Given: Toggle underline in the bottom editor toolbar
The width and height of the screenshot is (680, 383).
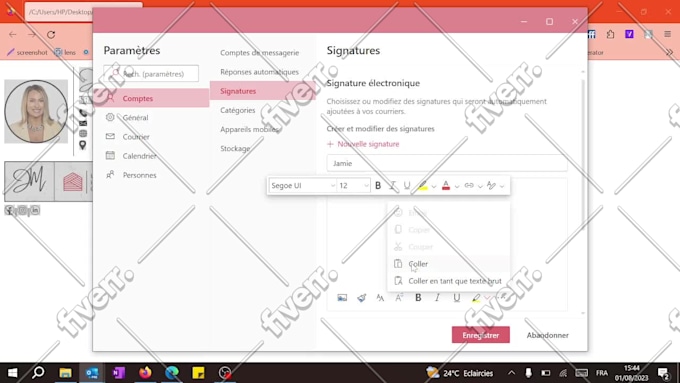Looking at the screenshot, I should [x=456, y=298].
